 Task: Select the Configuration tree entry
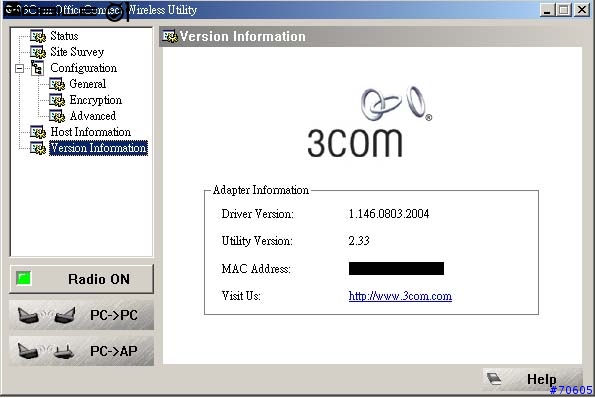pyautogui.click(x=83, y=68)
